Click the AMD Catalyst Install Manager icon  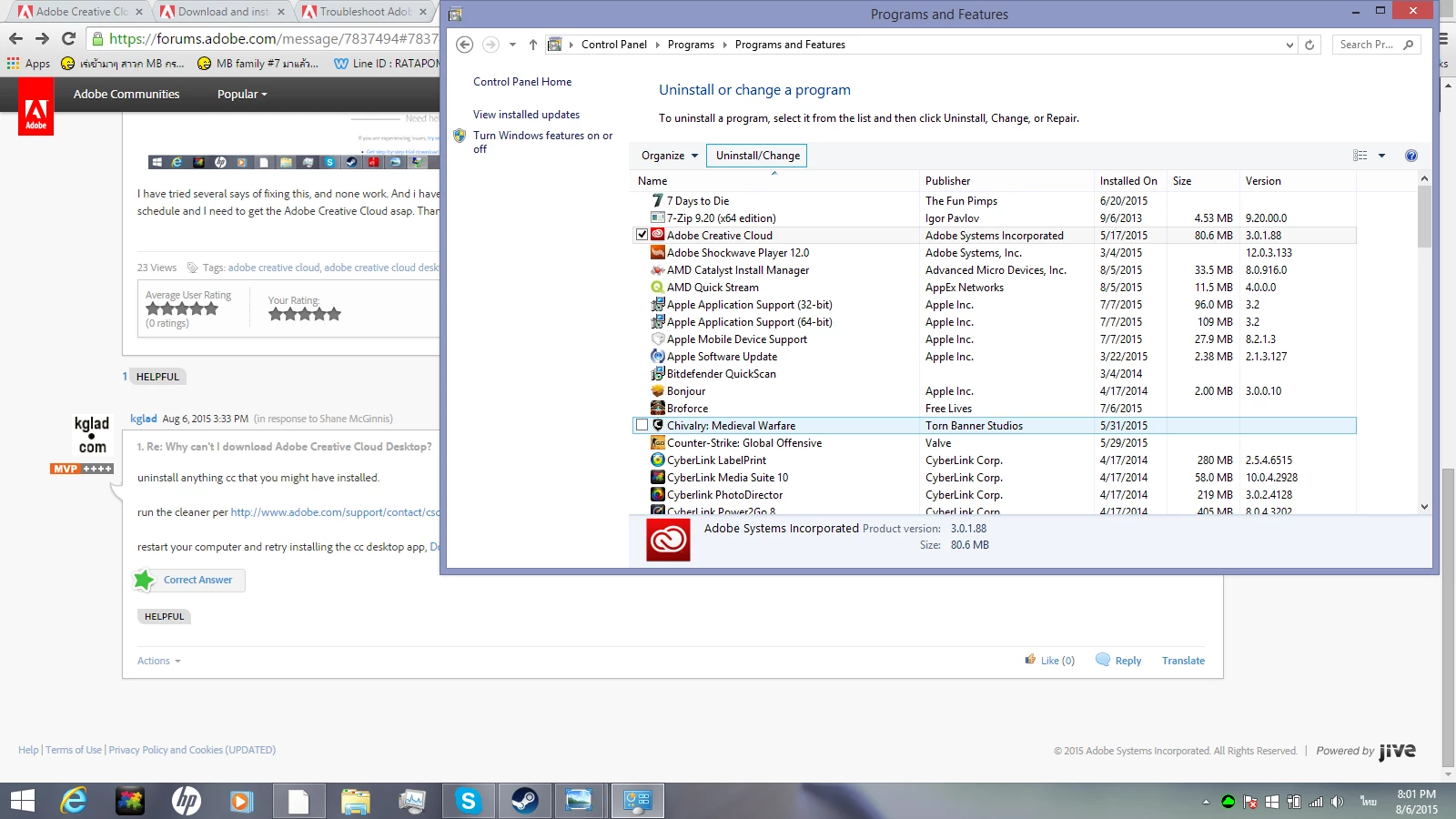pos(657,269)
